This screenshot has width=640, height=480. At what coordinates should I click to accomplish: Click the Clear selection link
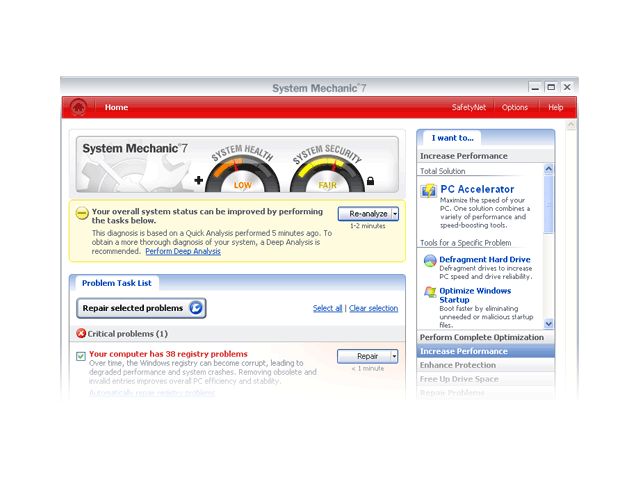(373, 308)
